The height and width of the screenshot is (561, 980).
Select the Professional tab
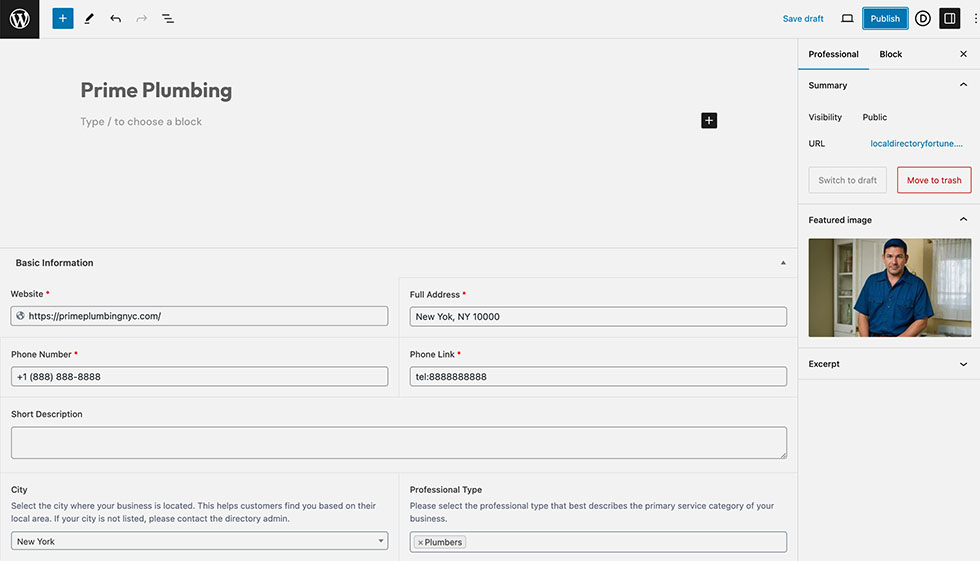tap(833, 54)
